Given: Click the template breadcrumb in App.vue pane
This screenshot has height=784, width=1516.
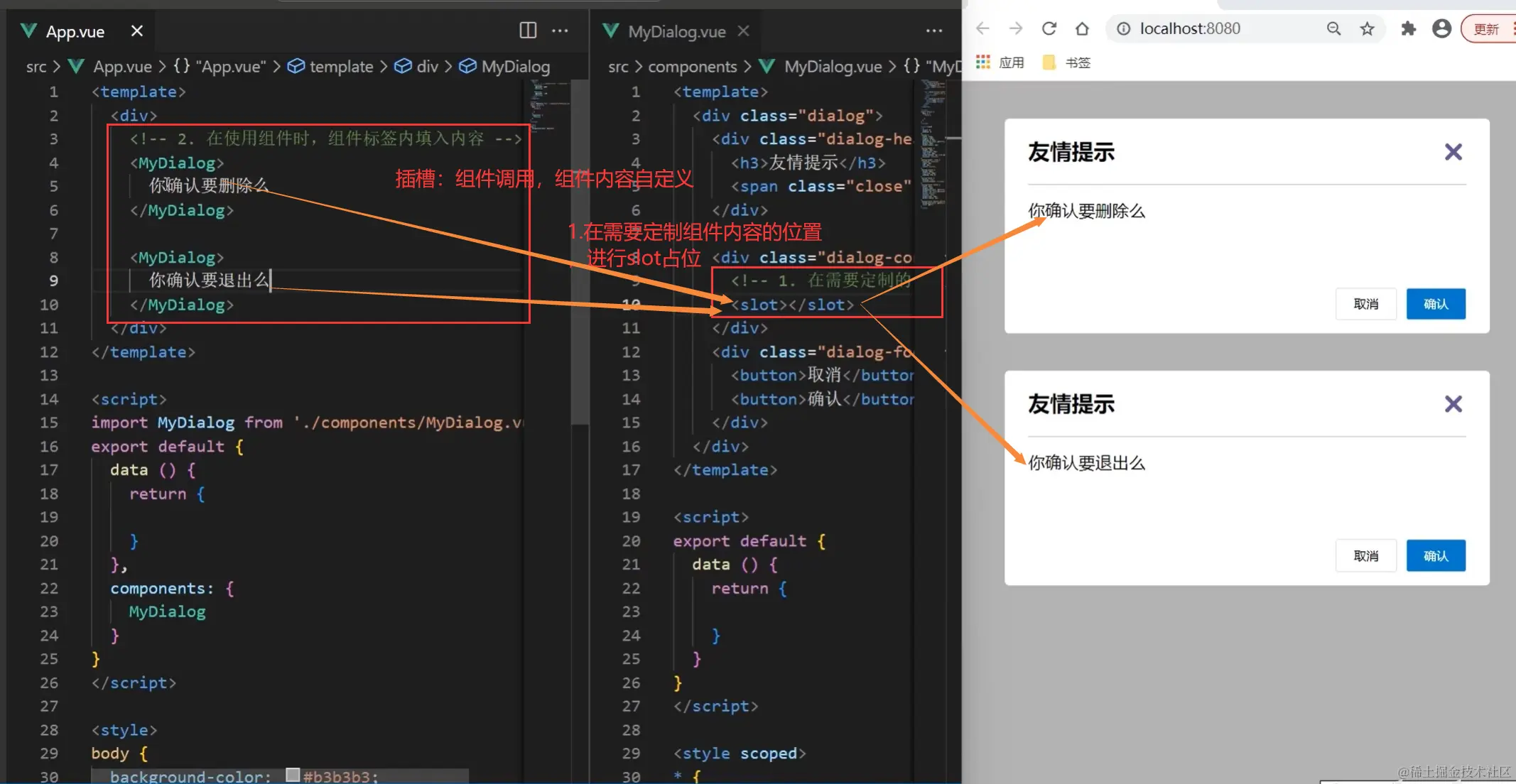Looking at the screenshot, I should [x=331, y=67].
